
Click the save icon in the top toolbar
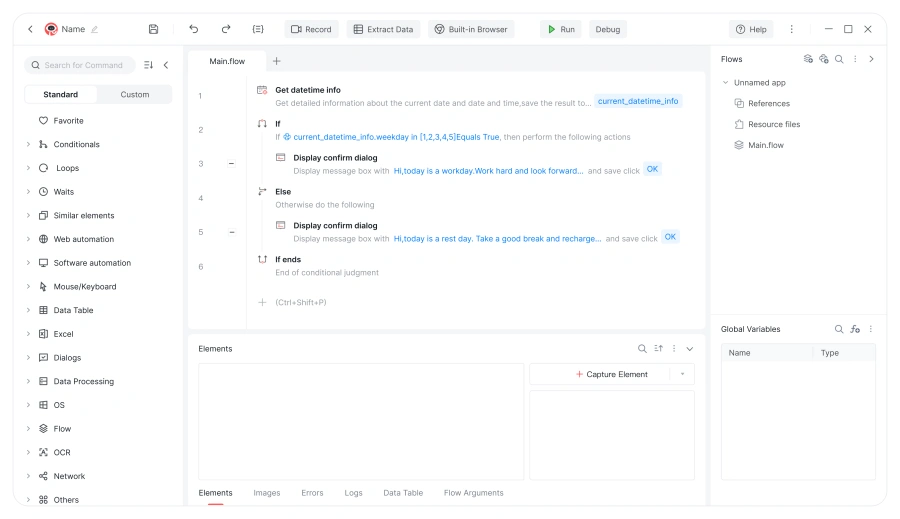point(153,29)
